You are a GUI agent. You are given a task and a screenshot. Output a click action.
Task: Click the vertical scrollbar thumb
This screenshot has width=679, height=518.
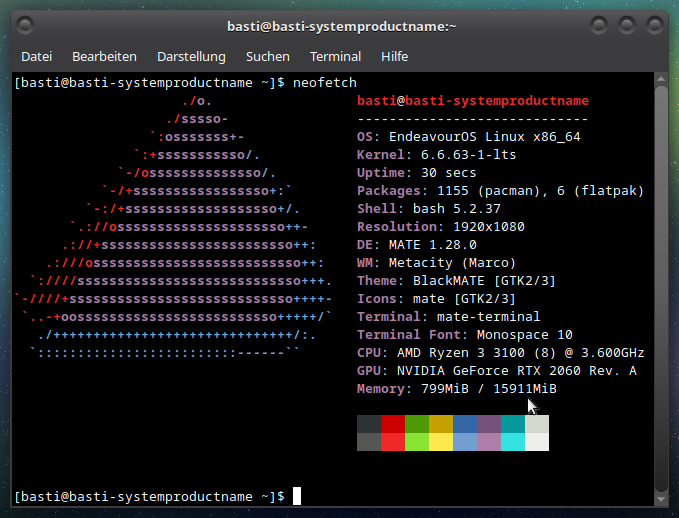tap(661, 289)
